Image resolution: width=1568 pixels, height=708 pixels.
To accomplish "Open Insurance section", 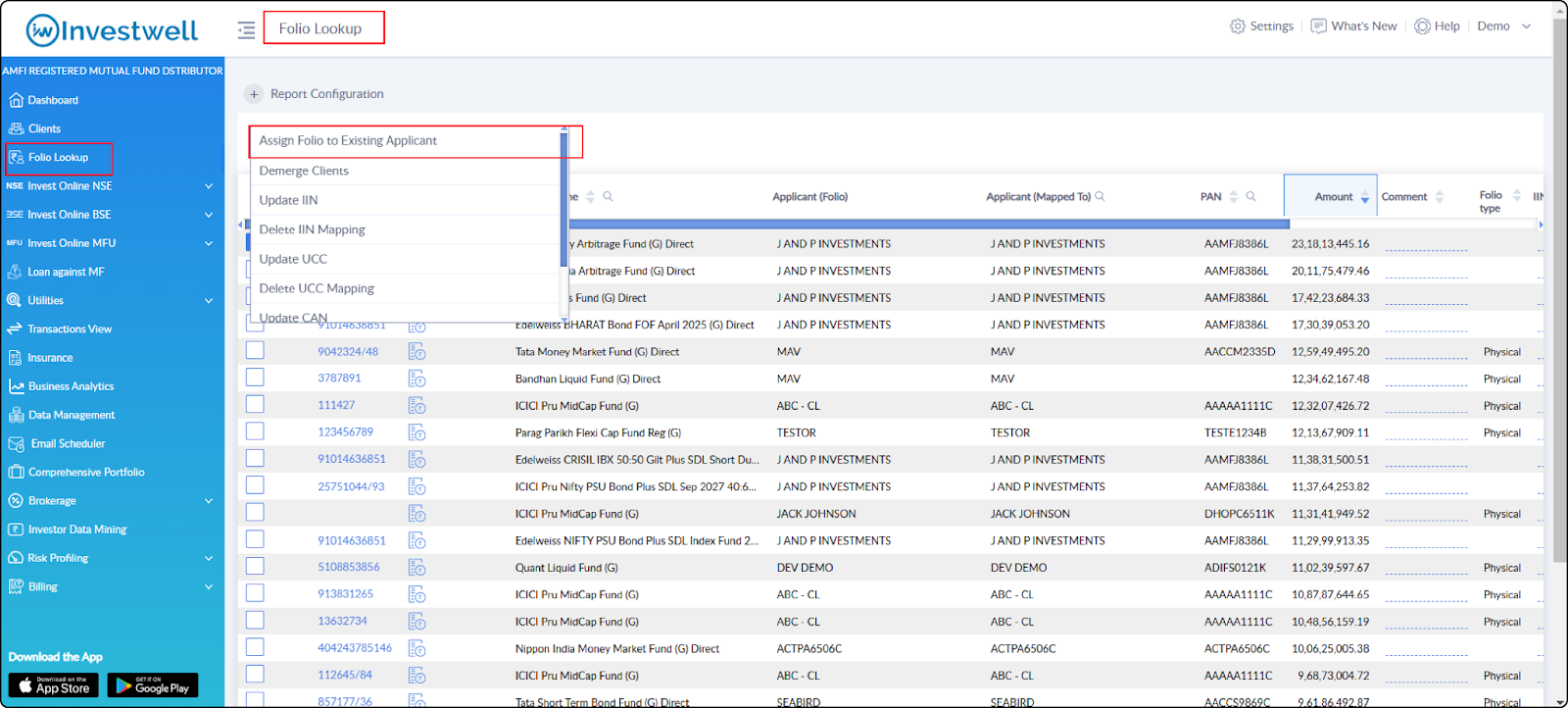I will [x=40, y=358].
